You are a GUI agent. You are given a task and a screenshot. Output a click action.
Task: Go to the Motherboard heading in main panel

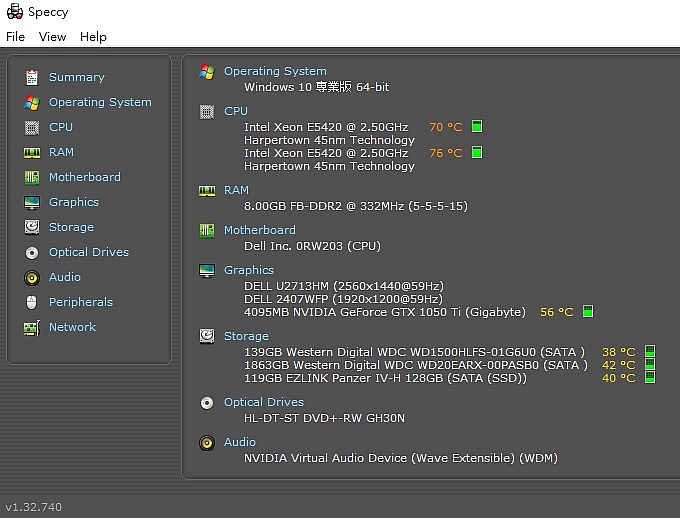tap(260, 230)
